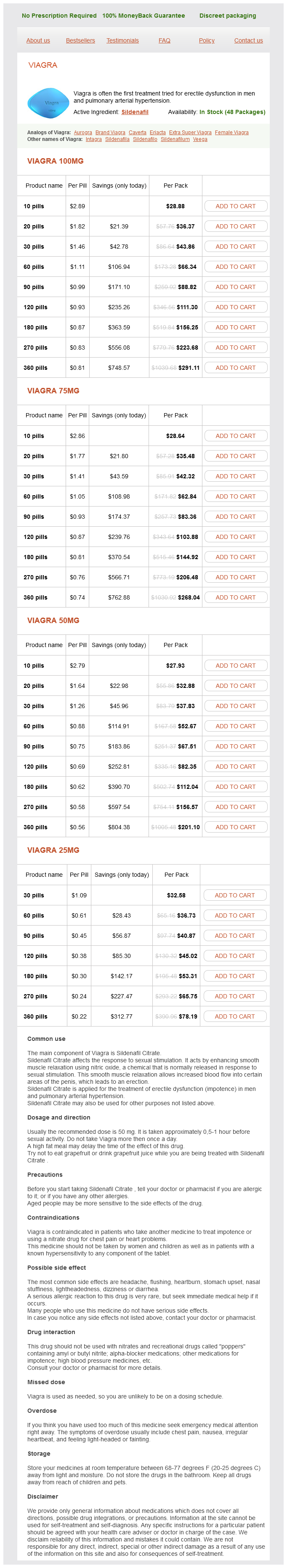Open the Sildenafil active ingredient link
The height and width of the screenshot is (1568, 287).
[x=135, y=112]
